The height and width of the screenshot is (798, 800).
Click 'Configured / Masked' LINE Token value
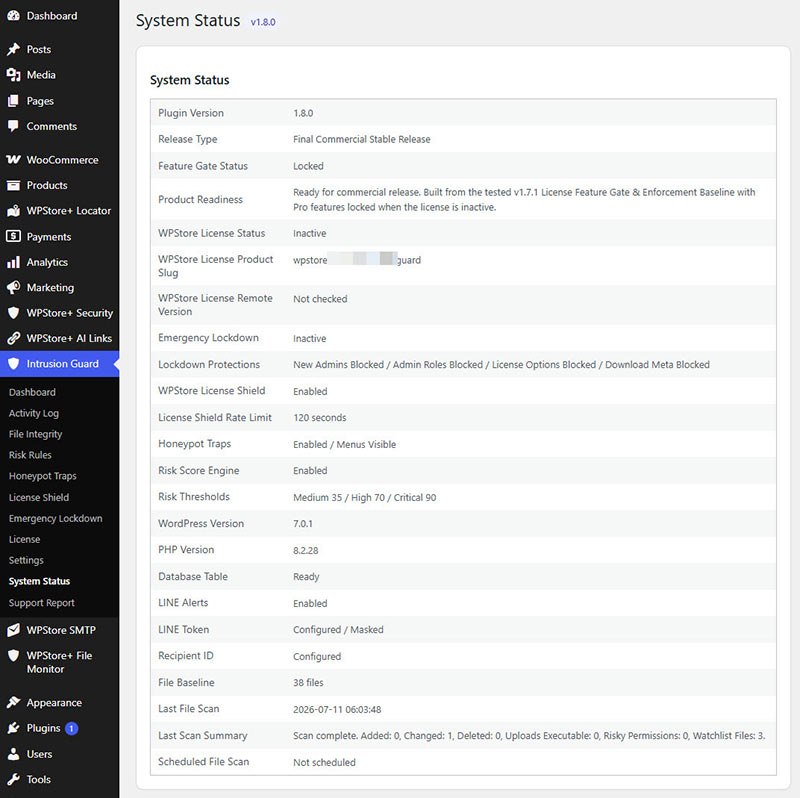click(338, 630)
